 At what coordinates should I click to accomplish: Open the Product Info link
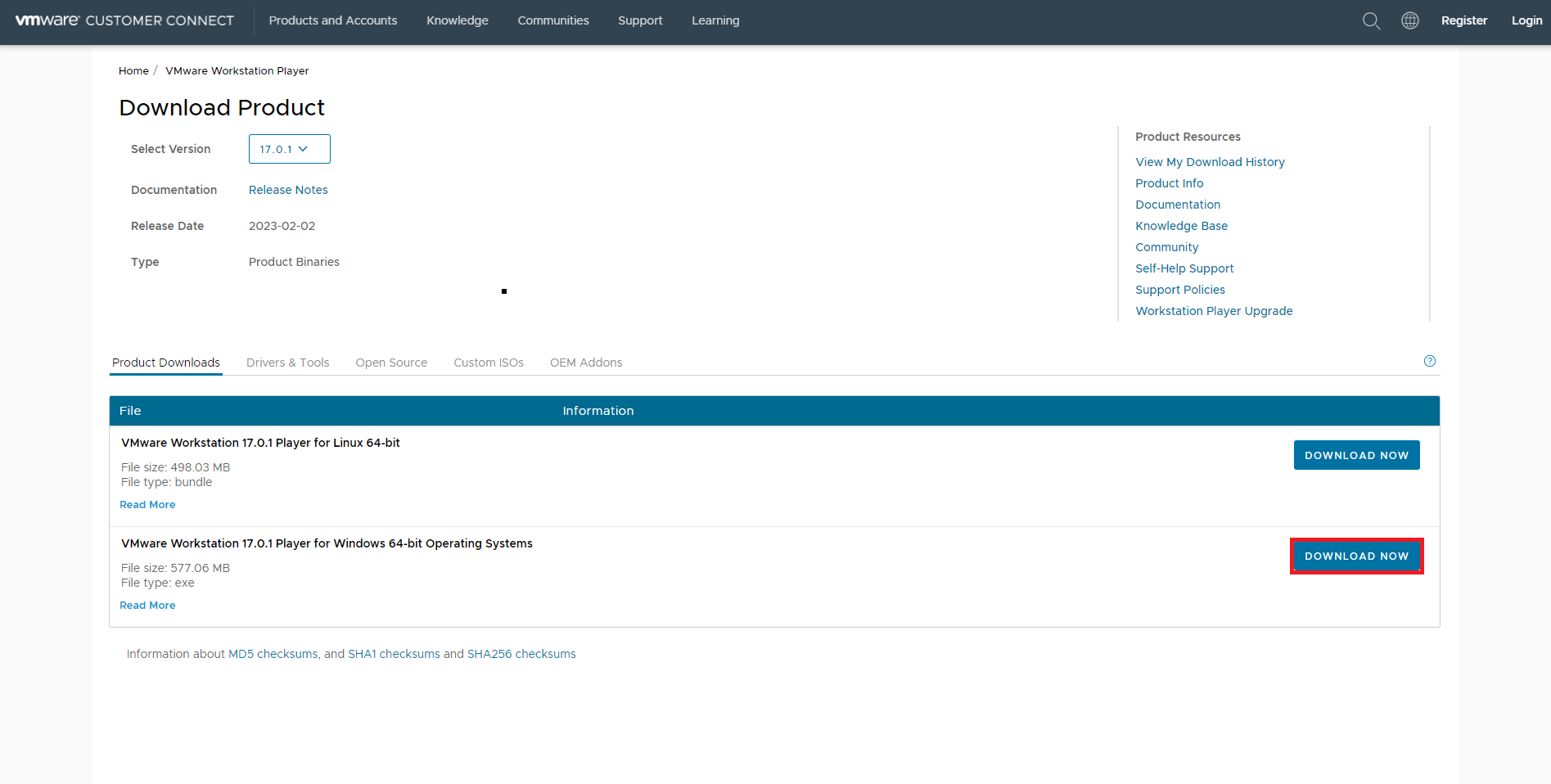click(x=1169, y=183)
